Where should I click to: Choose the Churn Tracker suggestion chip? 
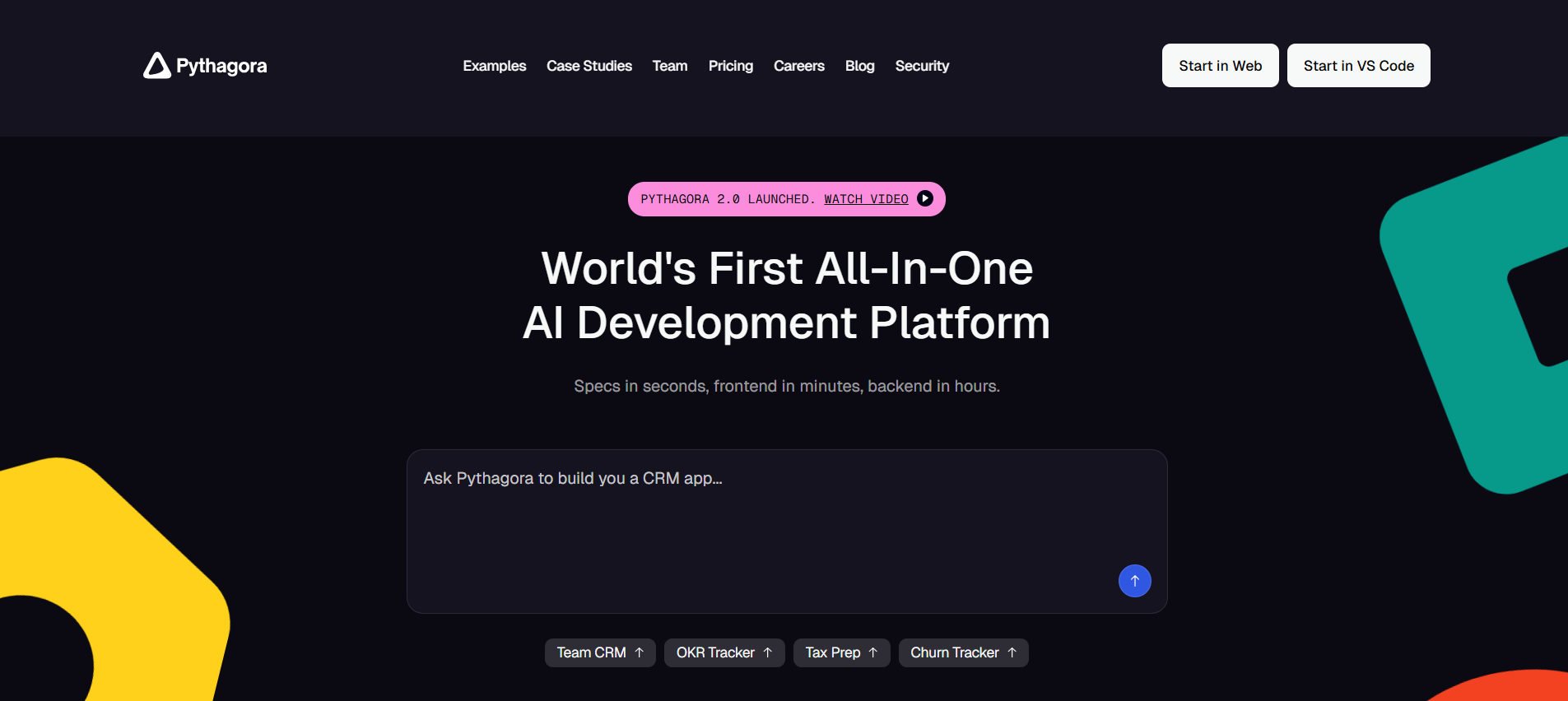[x=963, y=652]
